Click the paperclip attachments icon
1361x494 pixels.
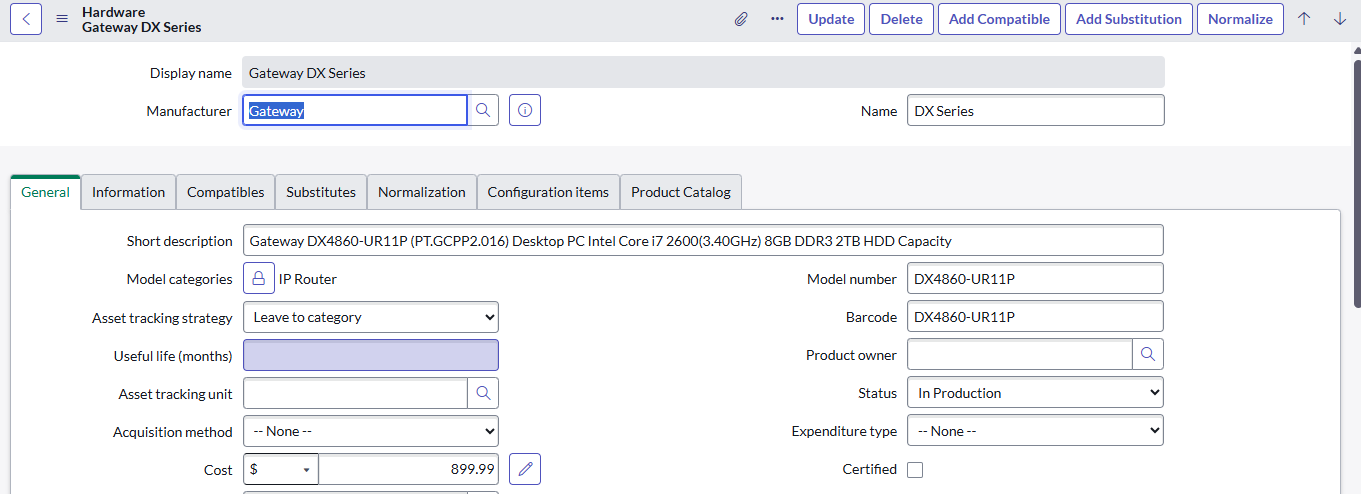click(x=741, y=19)
